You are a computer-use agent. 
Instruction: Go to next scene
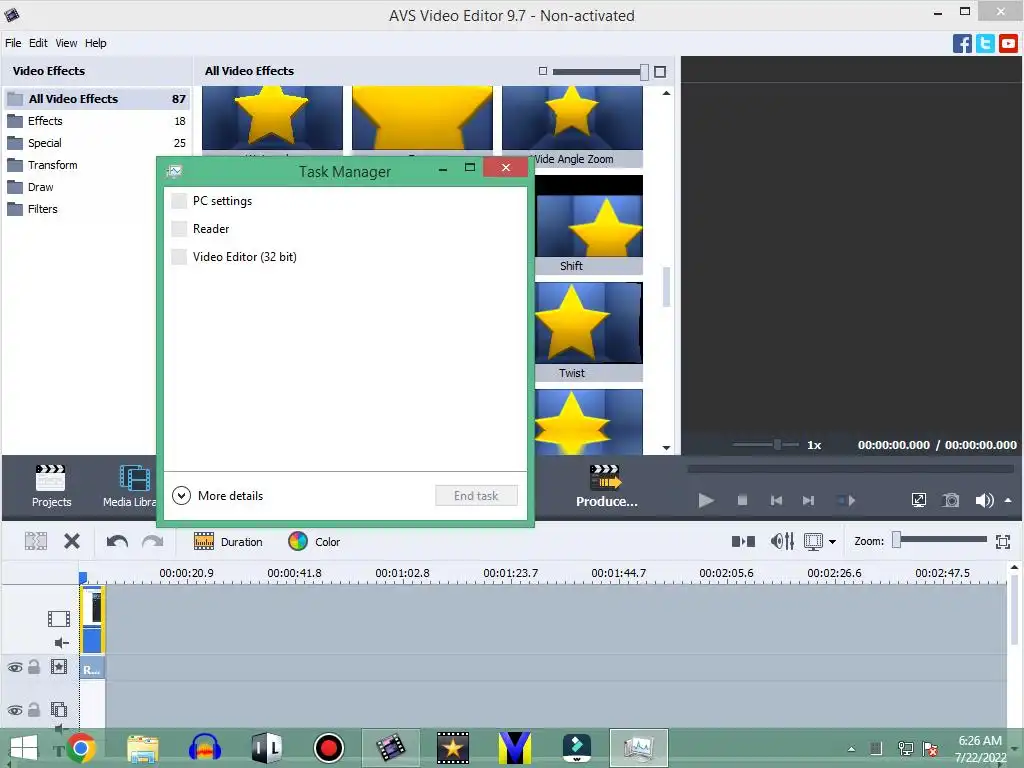click(x=846, y=500)
